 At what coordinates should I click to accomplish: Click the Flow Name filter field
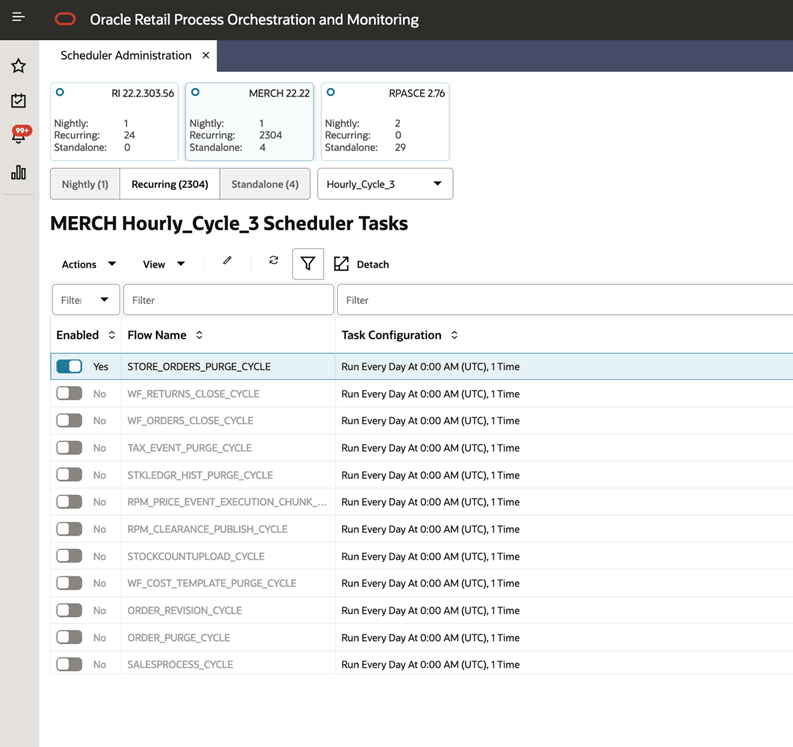[x=228, y=299]
